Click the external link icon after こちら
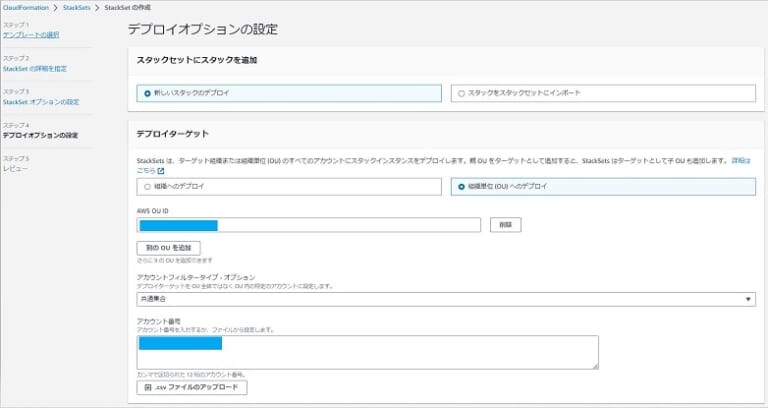 [x=161, y=171]
